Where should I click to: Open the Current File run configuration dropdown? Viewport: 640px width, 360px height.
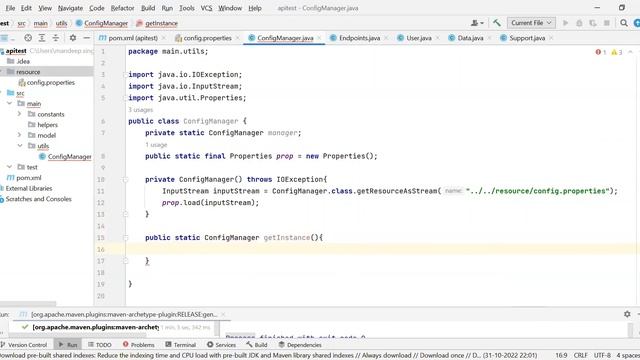531,23
